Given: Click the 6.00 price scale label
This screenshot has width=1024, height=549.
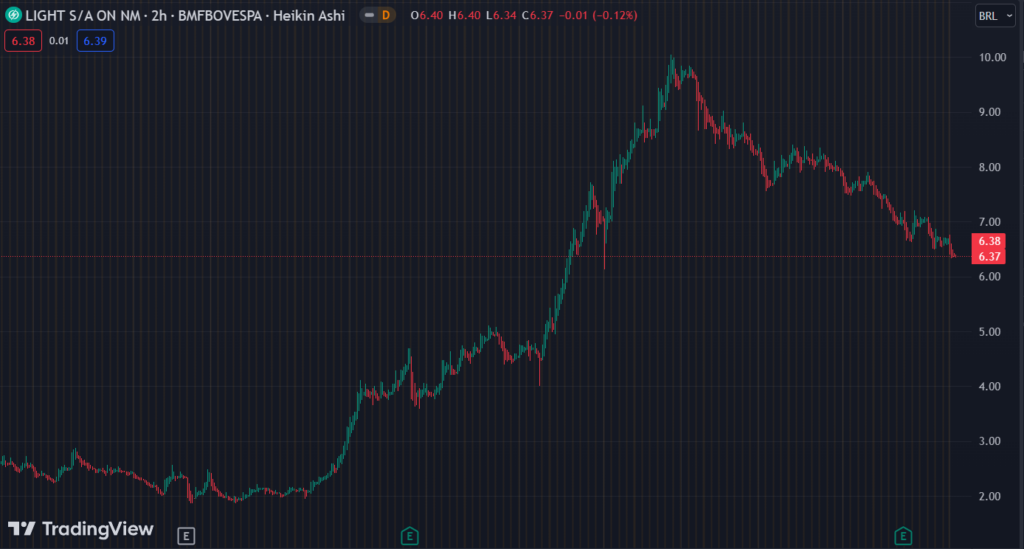Looking at the screenshot, I should 989,277.
